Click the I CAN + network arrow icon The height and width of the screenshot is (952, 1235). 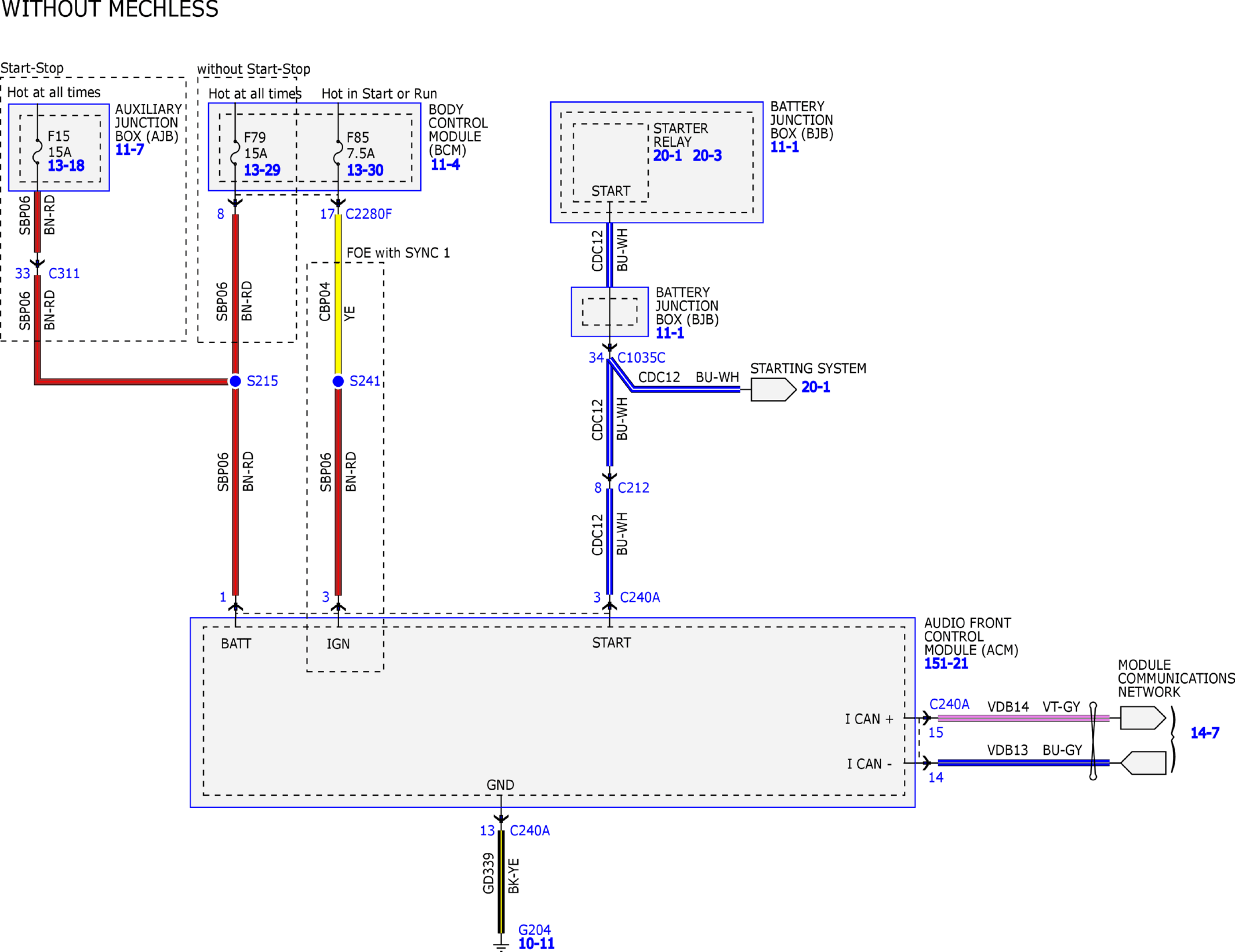pyautogui.click(x=1142, y=718)
